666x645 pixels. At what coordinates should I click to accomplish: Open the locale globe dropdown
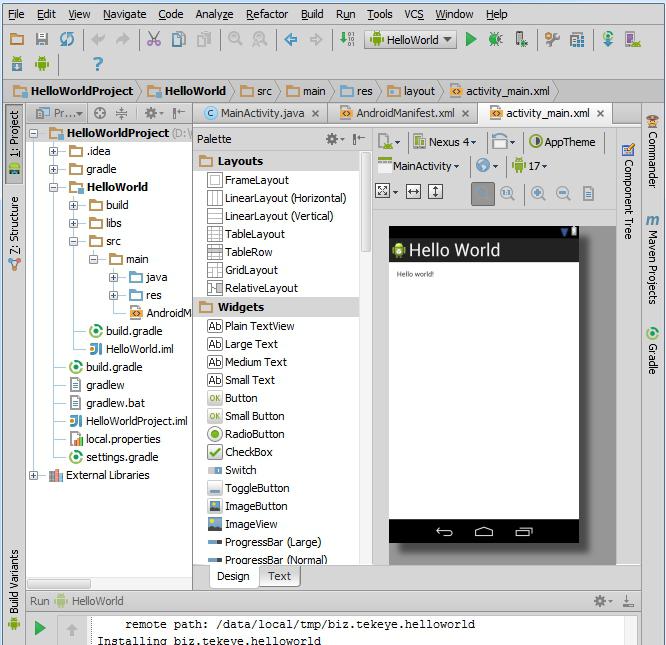click(x=487, y=166)
